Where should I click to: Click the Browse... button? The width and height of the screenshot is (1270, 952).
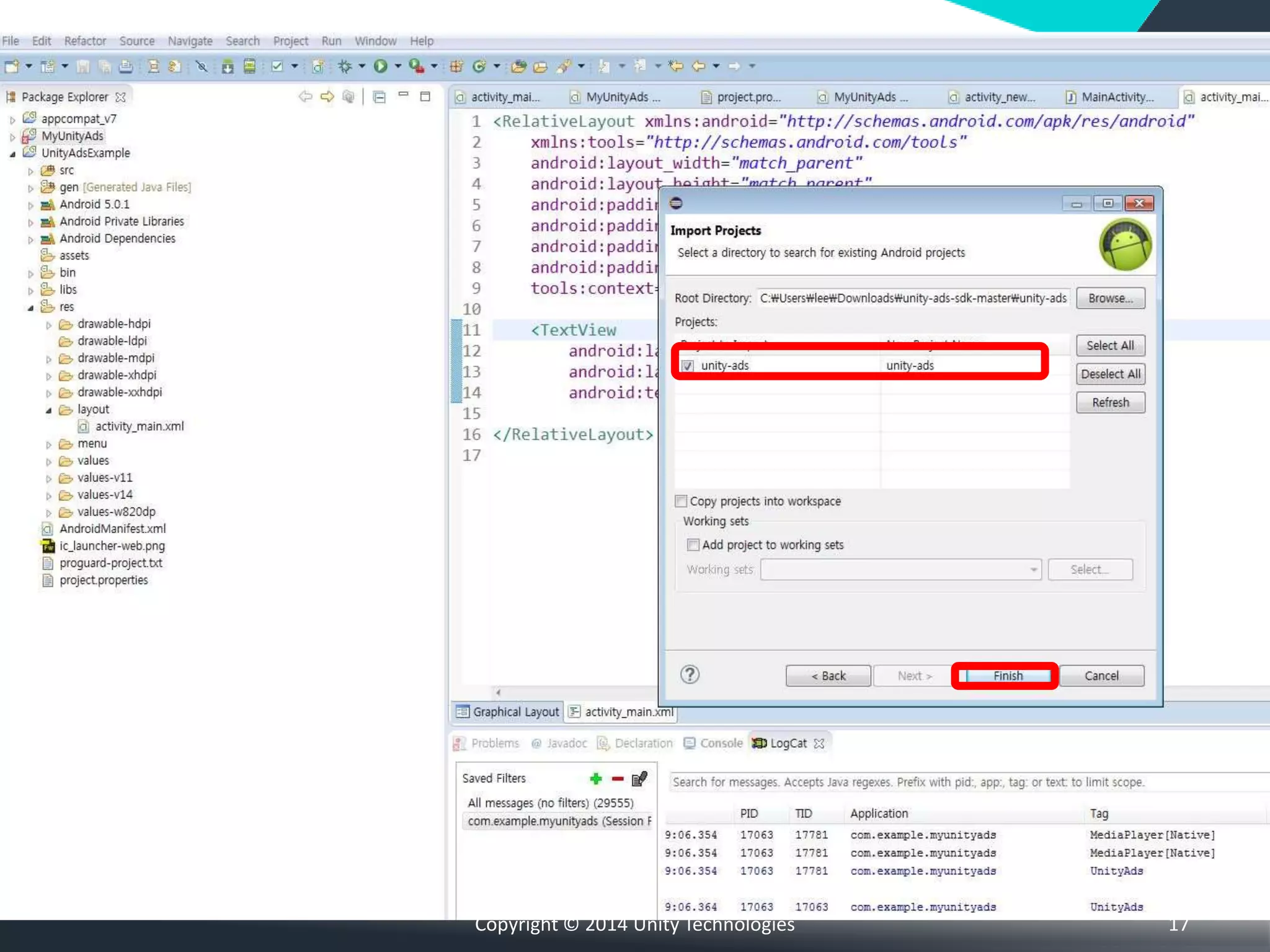pyautogui.click(x=1110, y=298)
